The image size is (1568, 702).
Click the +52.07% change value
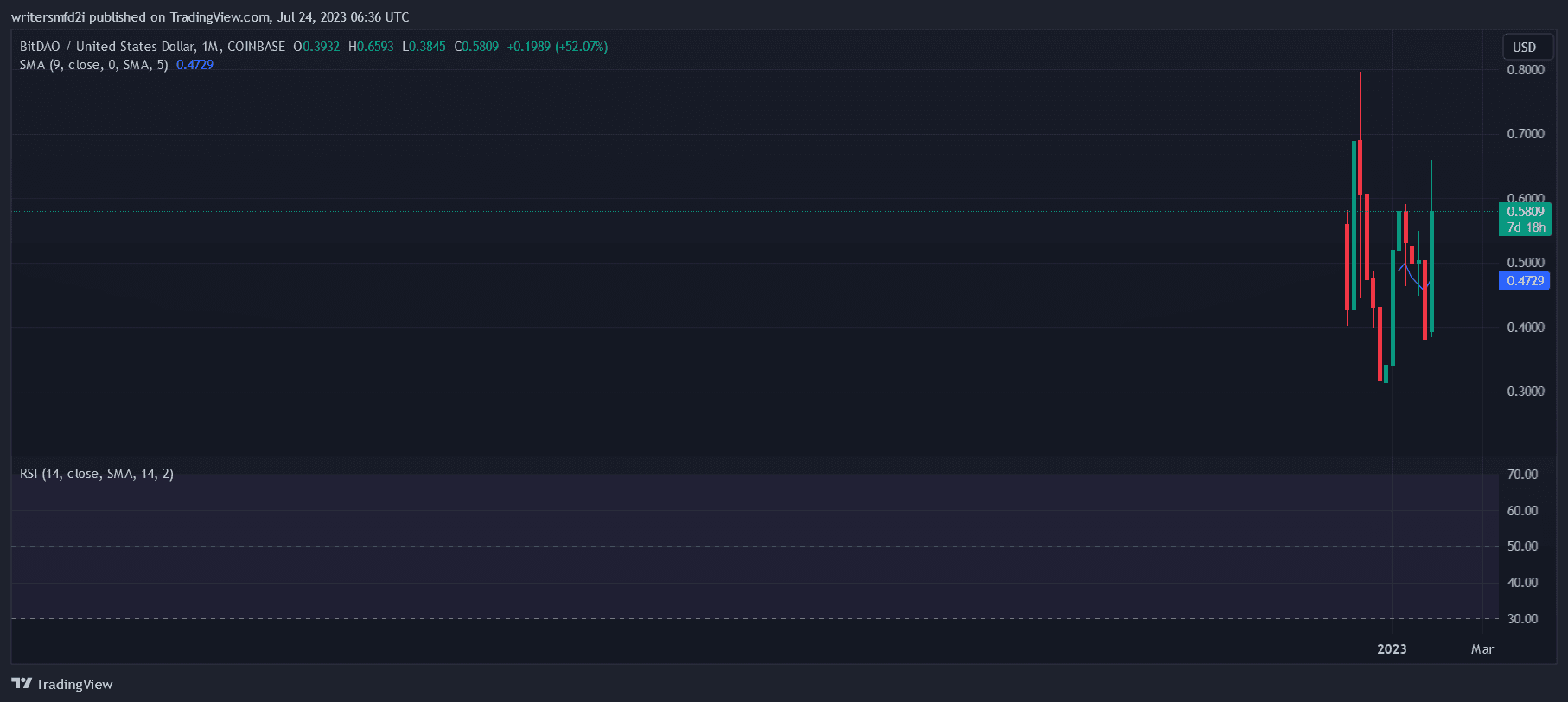tap(582, 47)
